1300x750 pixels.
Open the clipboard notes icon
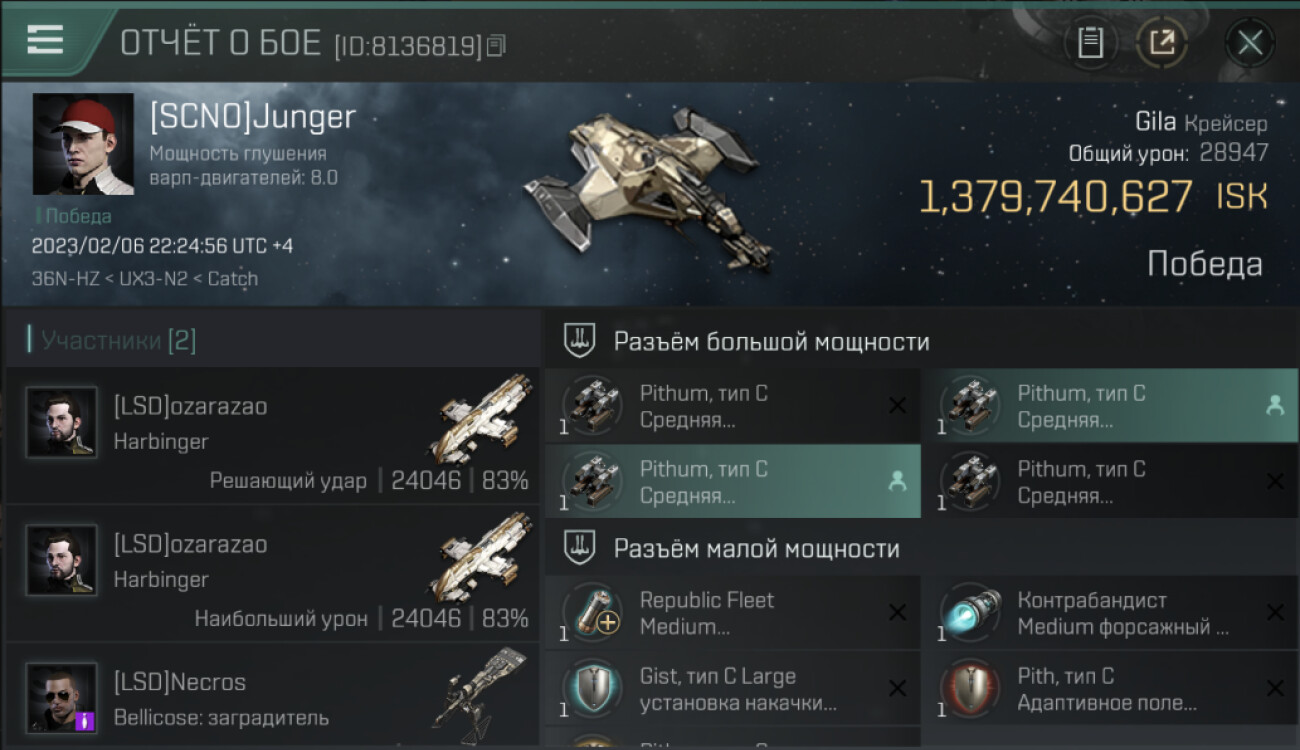point(1090,43)
